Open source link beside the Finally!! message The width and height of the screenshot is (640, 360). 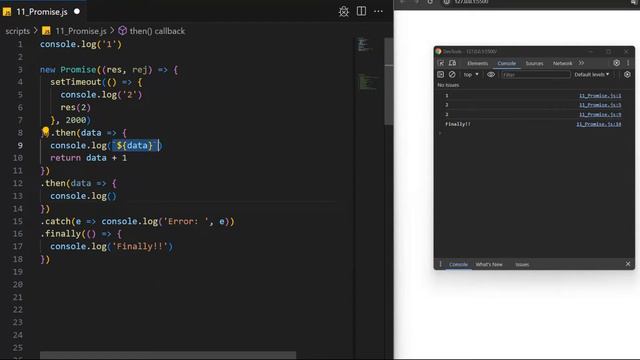[599, 124]
